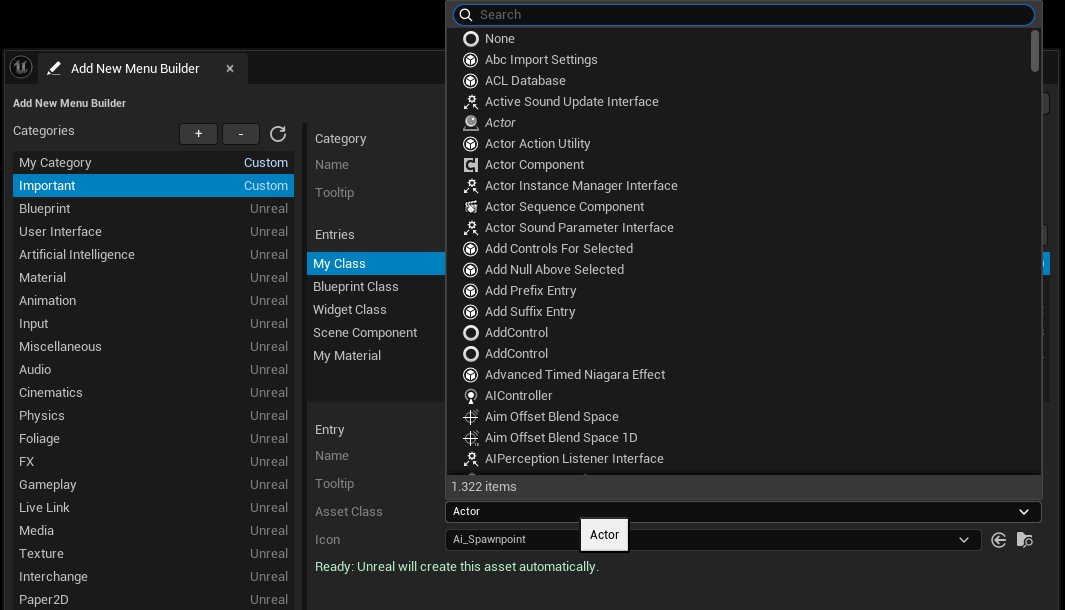
Task: Select My Category in Categories list
Action: [154, 163]
